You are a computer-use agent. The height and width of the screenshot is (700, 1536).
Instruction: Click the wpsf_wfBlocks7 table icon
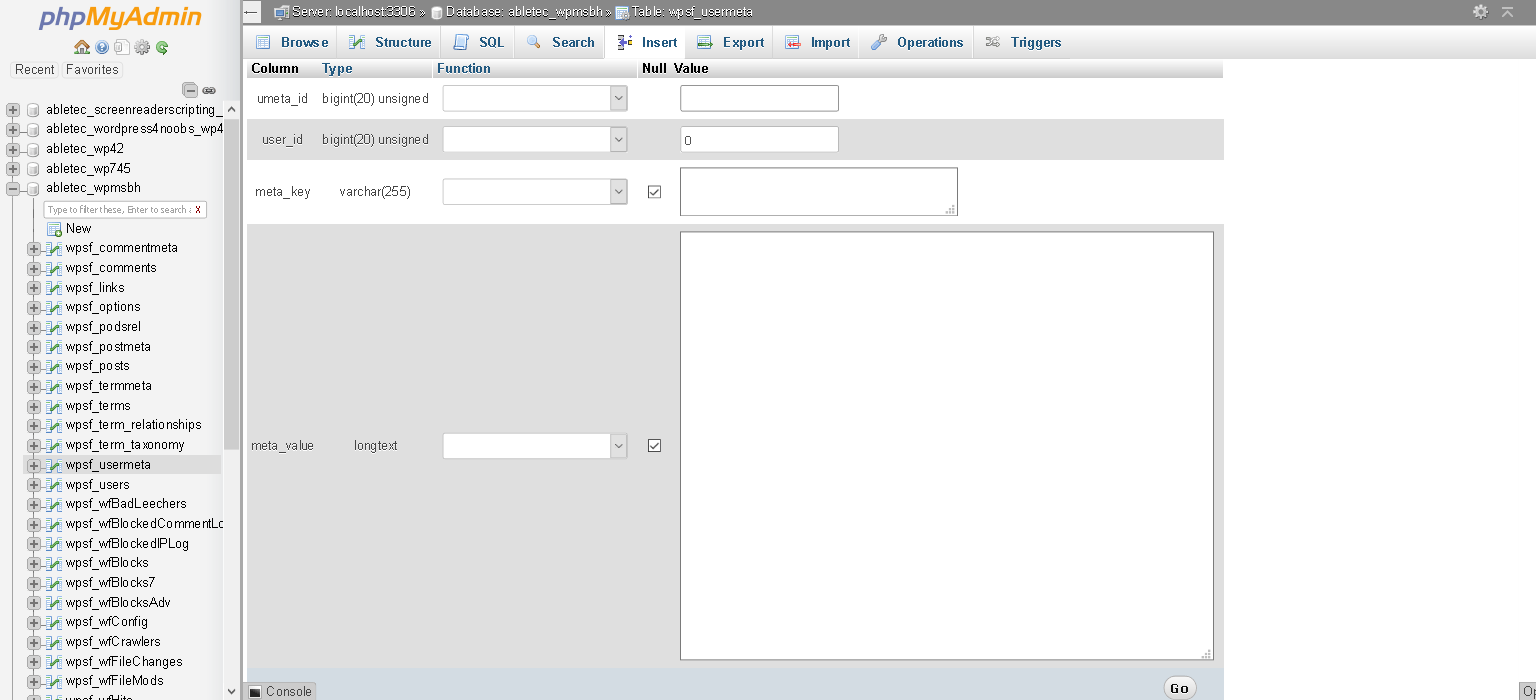pyautogui.click(x=54, y=583)
